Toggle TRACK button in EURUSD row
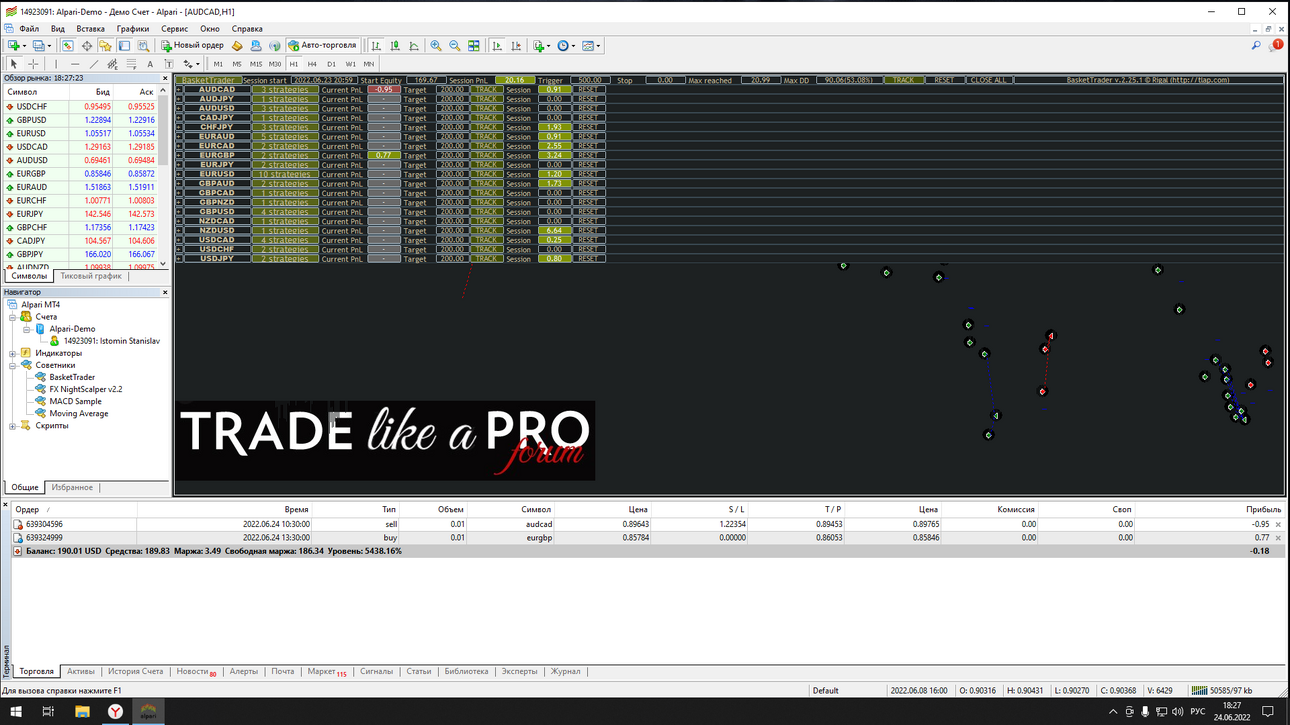The image size is (1290, 725). [x=486, y=174]
